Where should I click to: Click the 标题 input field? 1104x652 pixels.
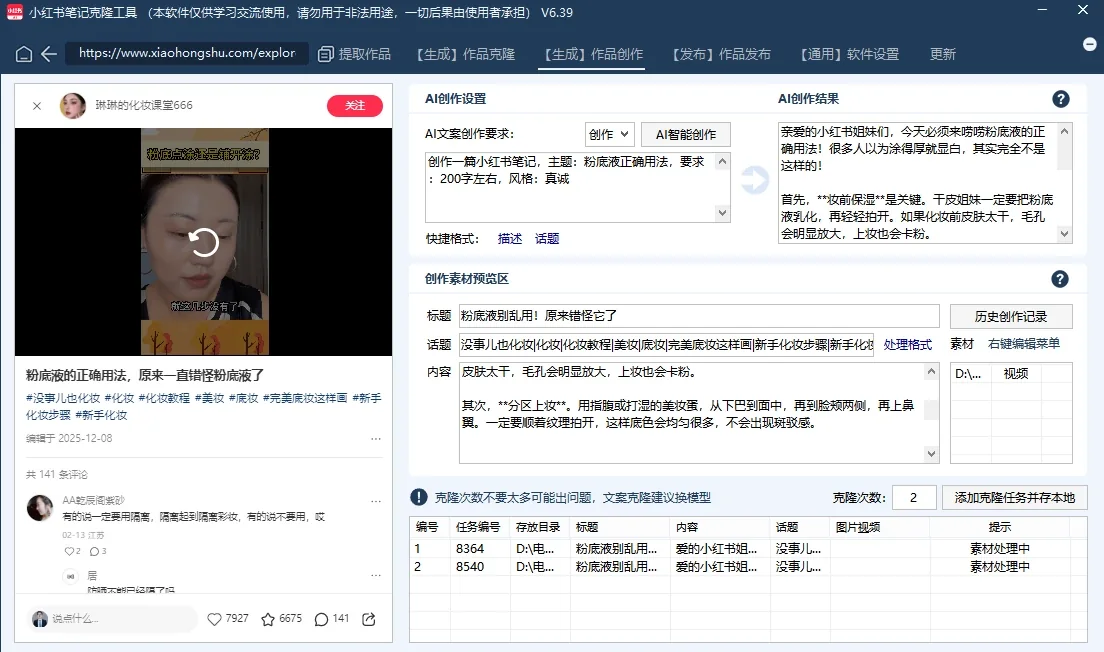point(699,316)
